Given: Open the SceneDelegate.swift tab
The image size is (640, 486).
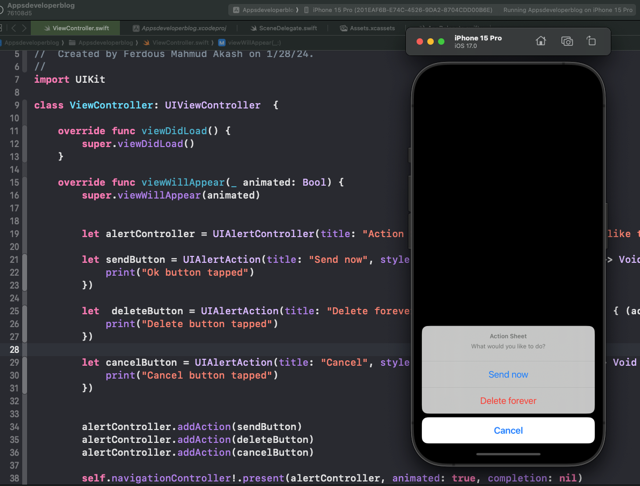Looking at the screenshot, I should point(284,28).
